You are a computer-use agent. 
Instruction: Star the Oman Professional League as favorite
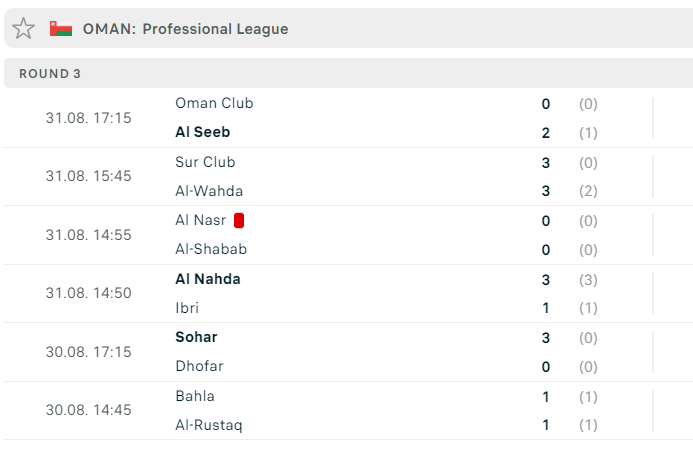[23, 28]
